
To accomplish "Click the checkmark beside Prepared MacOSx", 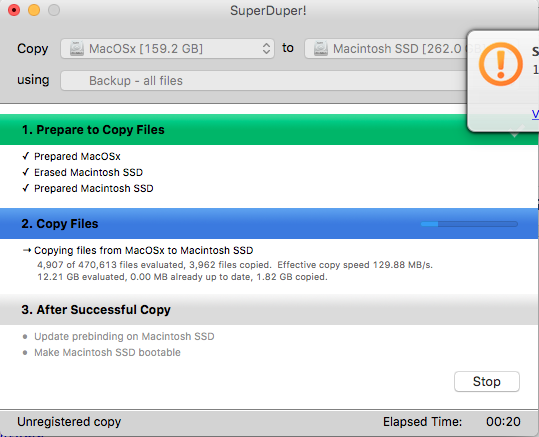I will 26,156.
